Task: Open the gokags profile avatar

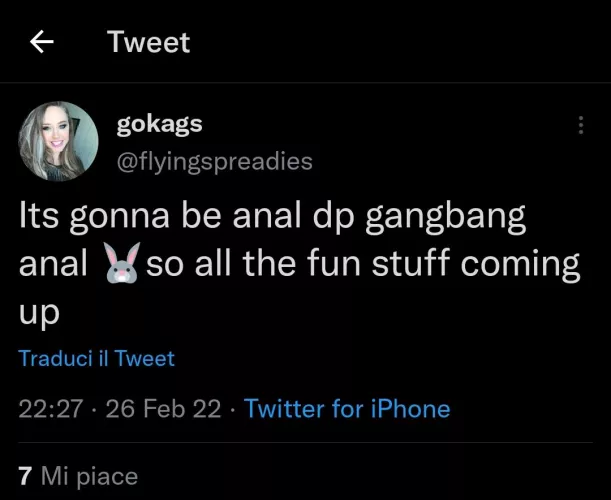Action: click(x=59, y=142)
